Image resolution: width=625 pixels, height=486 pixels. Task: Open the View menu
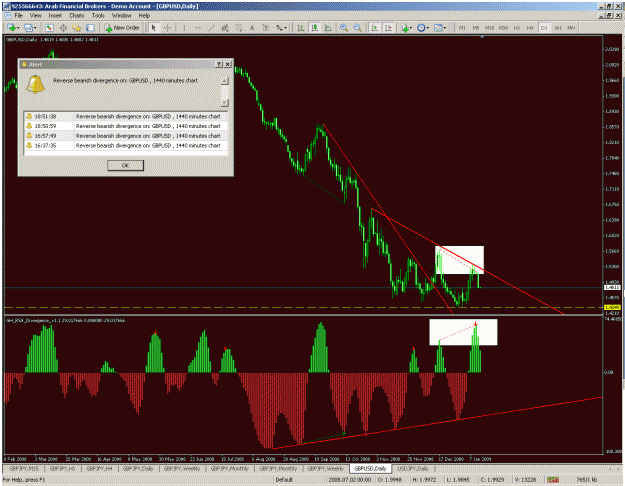tap(35, 16)
